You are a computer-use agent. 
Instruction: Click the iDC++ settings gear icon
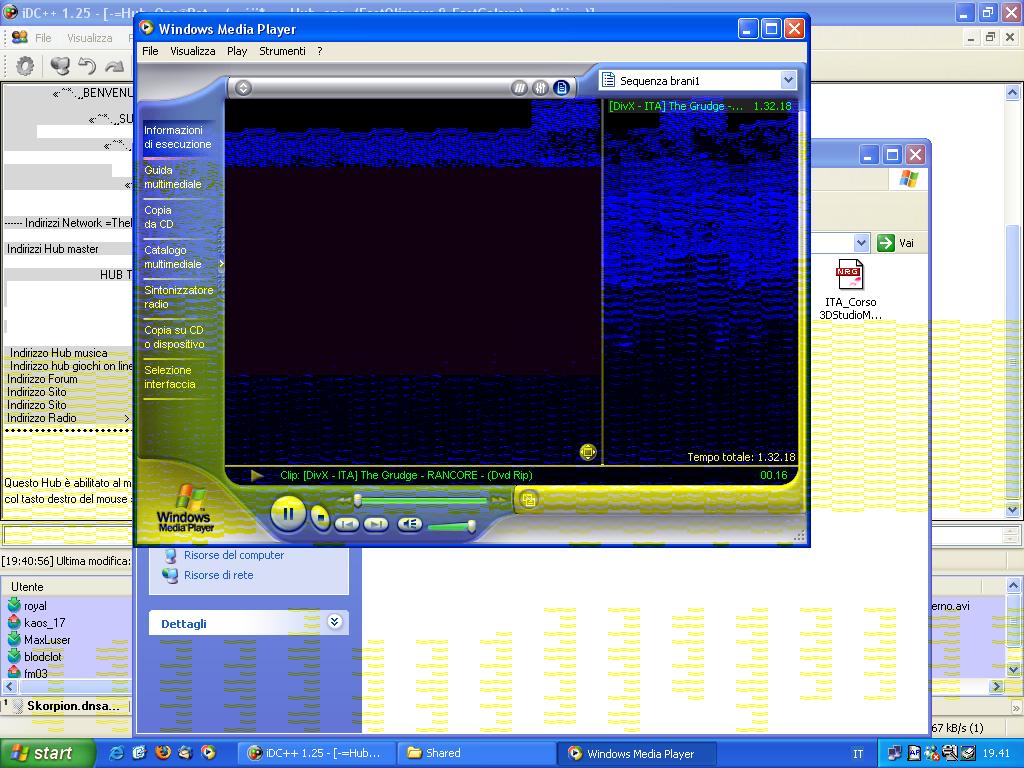click(x=25, y=65)
